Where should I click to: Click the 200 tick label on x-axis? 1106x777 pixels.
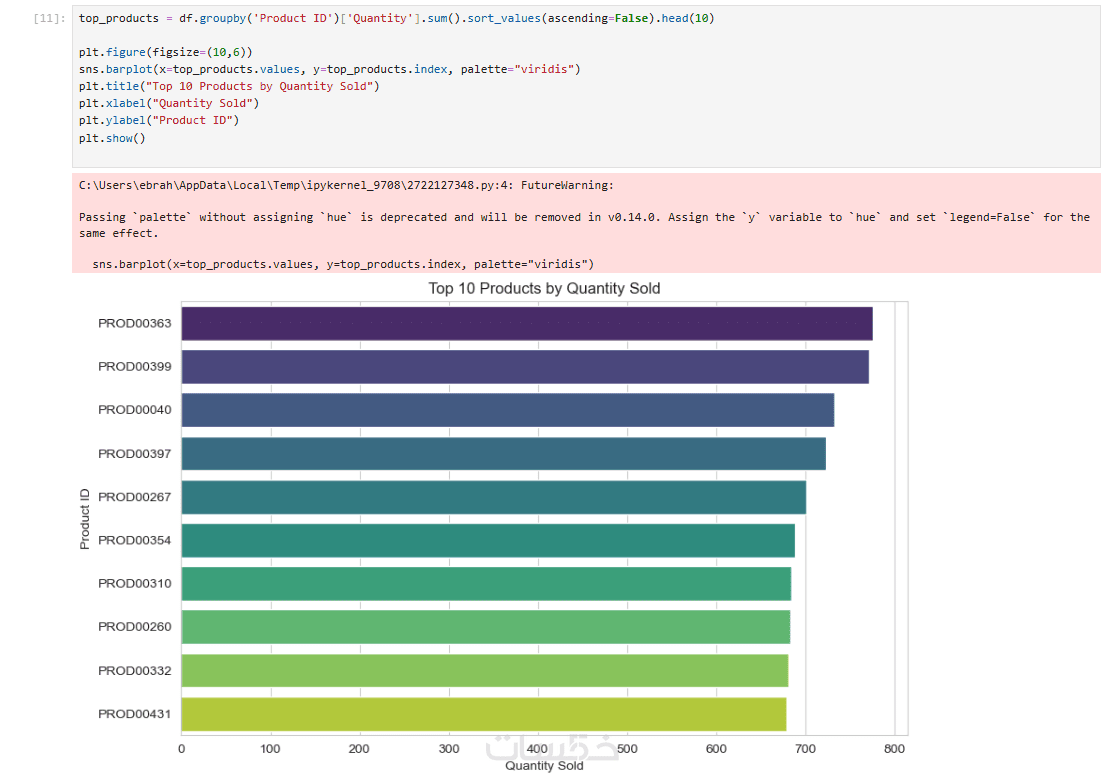pyautogui.click(x=359, y=749)
